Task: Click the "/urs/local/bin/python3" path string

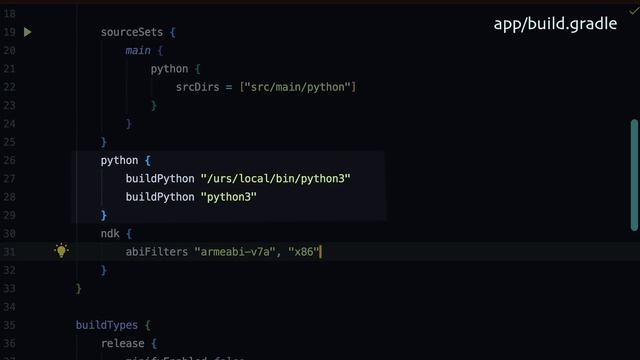Action: pyautogui.click(x=276, y=179)
